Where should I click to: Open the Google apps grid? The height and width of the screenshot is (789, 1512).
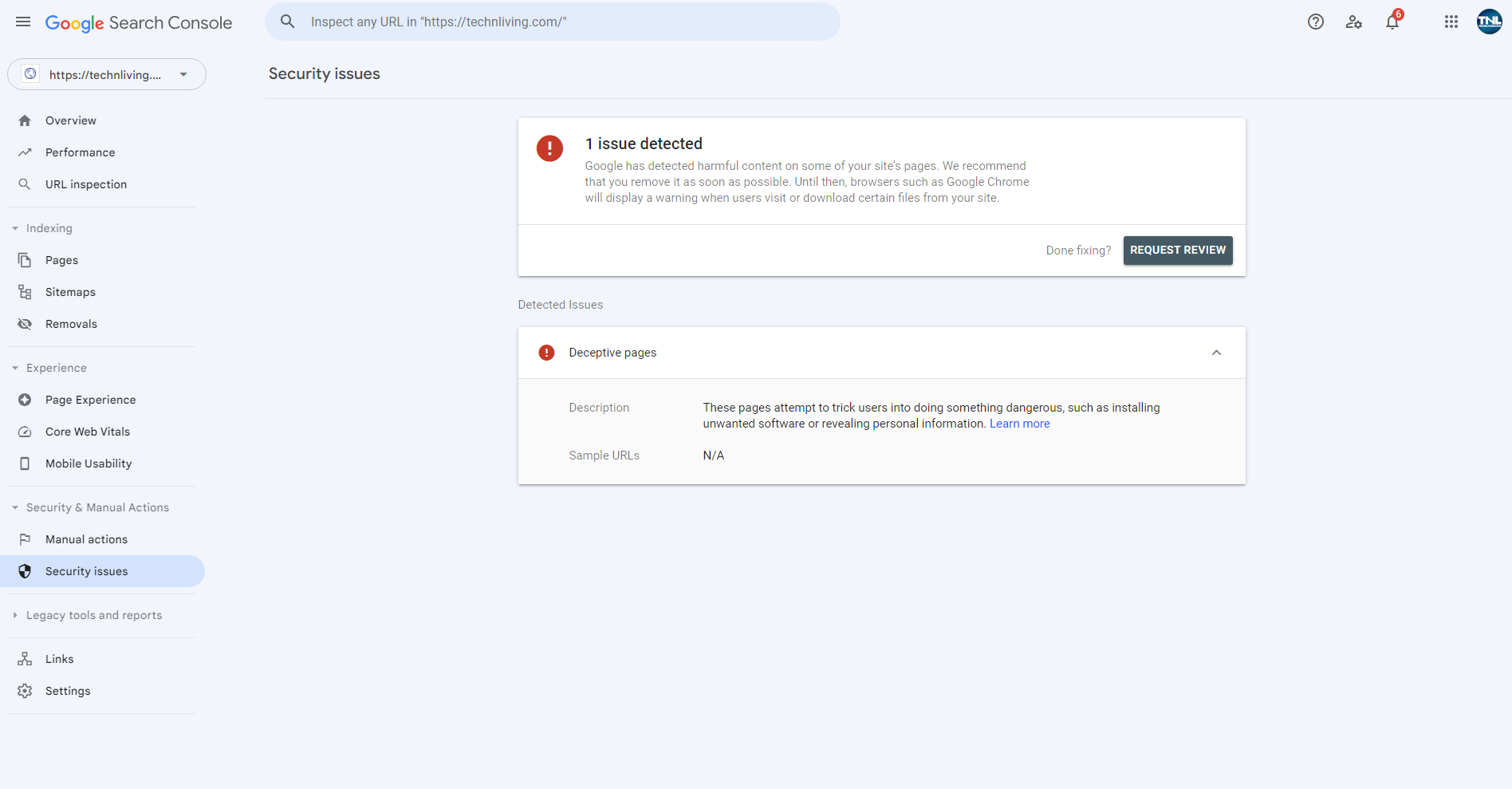click(1451, 22)
